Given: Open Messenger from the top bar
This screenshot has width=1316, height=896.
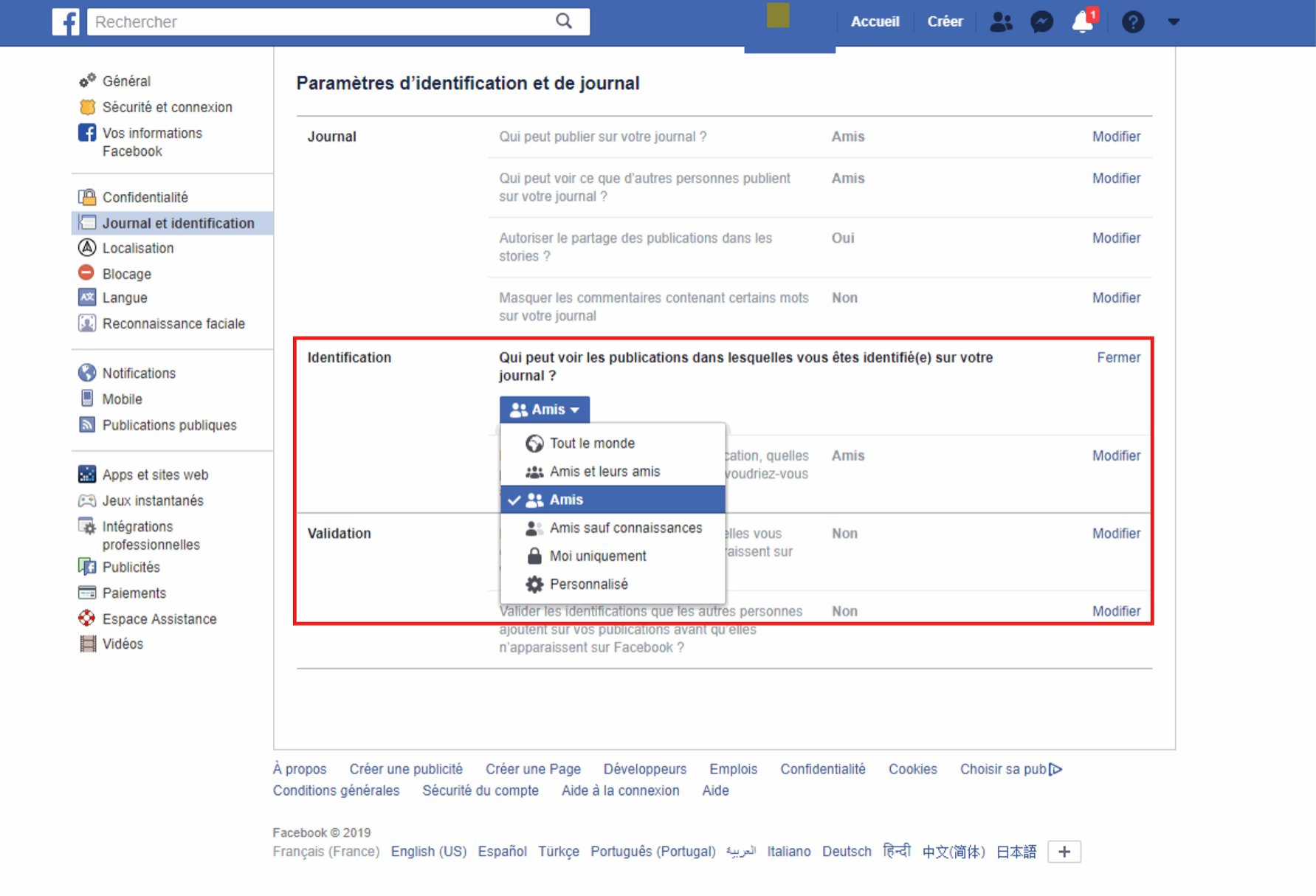Looking at the screenshot, I should [x=1041, y=21].
